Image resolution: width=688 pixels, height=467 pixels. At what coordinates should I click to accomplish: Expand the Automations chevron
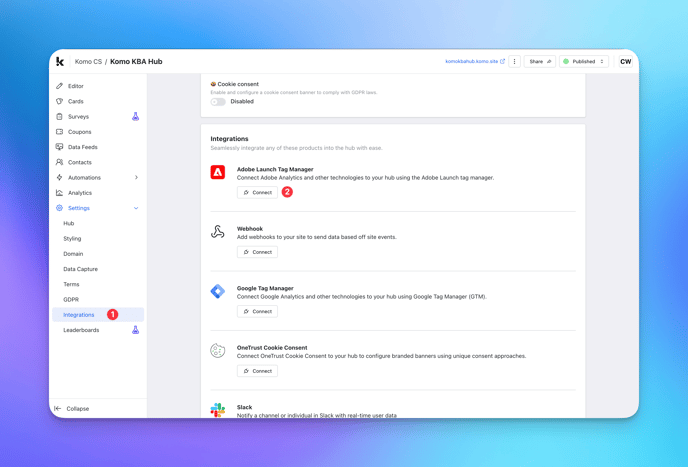coord(136,177)
